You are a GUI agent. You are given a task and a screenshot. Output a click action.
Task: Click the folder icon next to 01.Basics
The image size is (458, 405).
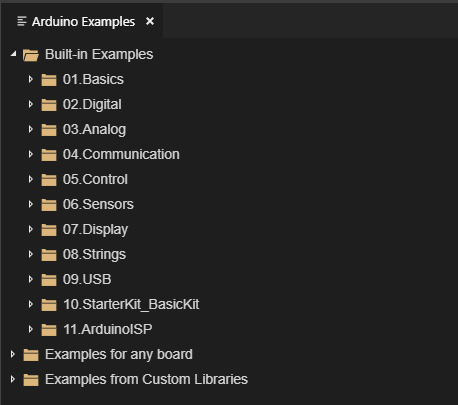49,80
